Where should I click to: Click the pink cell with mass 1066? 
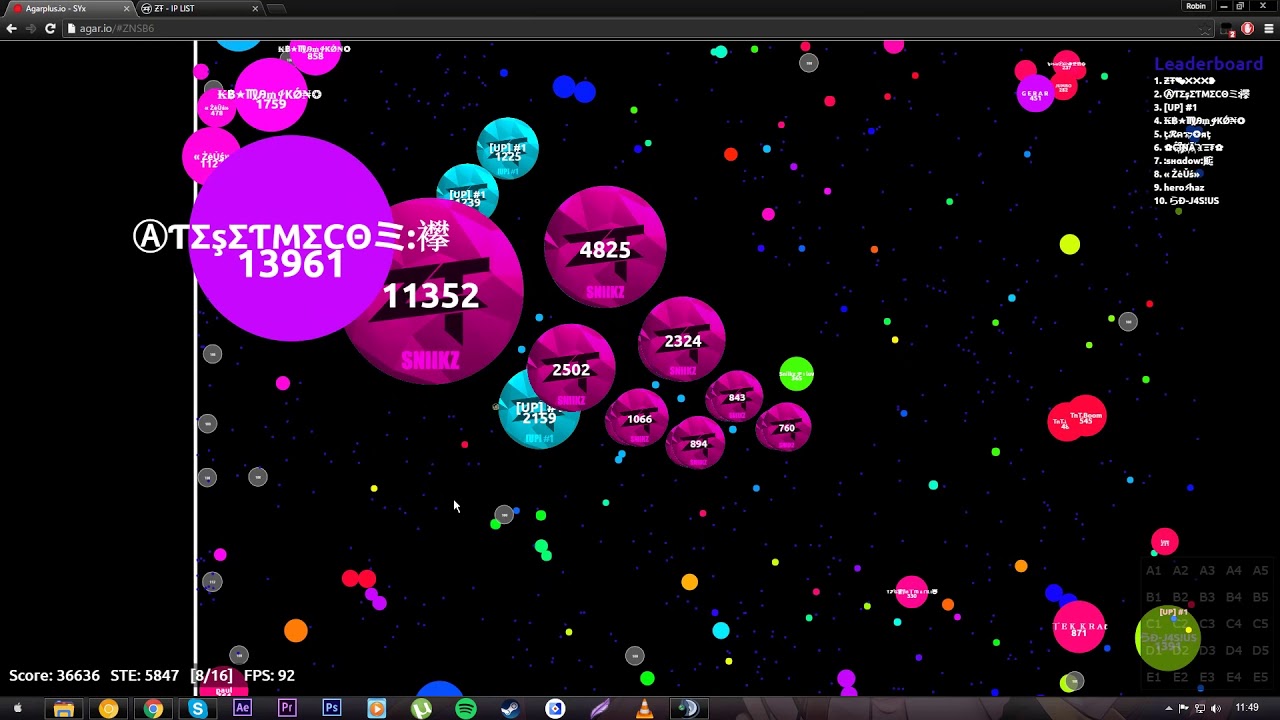pos(638,418)
